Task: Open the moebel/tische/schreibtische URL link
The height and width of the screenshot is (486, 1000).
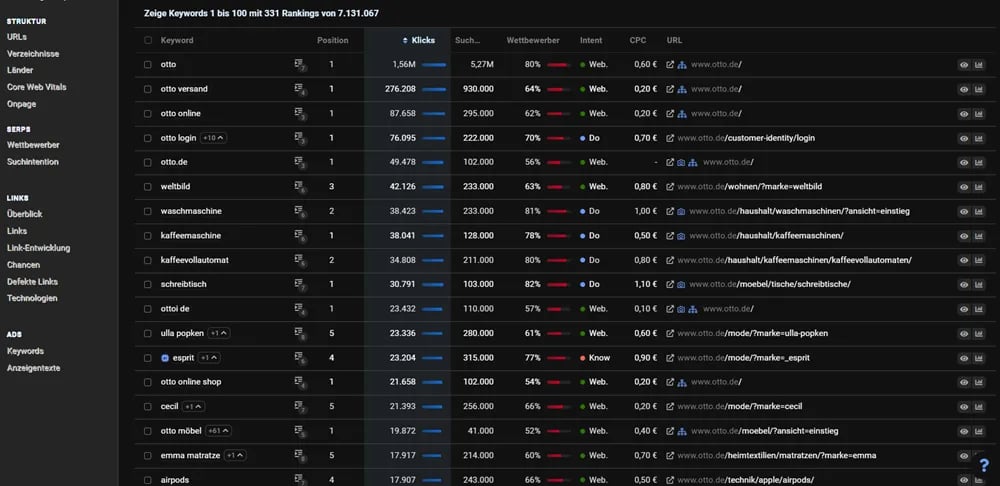Action: [770, 284]
